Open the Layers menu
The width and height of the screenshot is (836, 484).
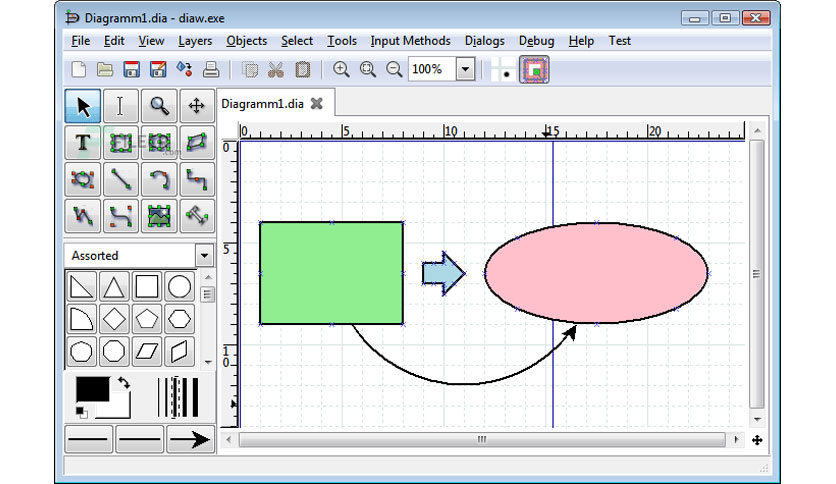(x=195, y=41)
